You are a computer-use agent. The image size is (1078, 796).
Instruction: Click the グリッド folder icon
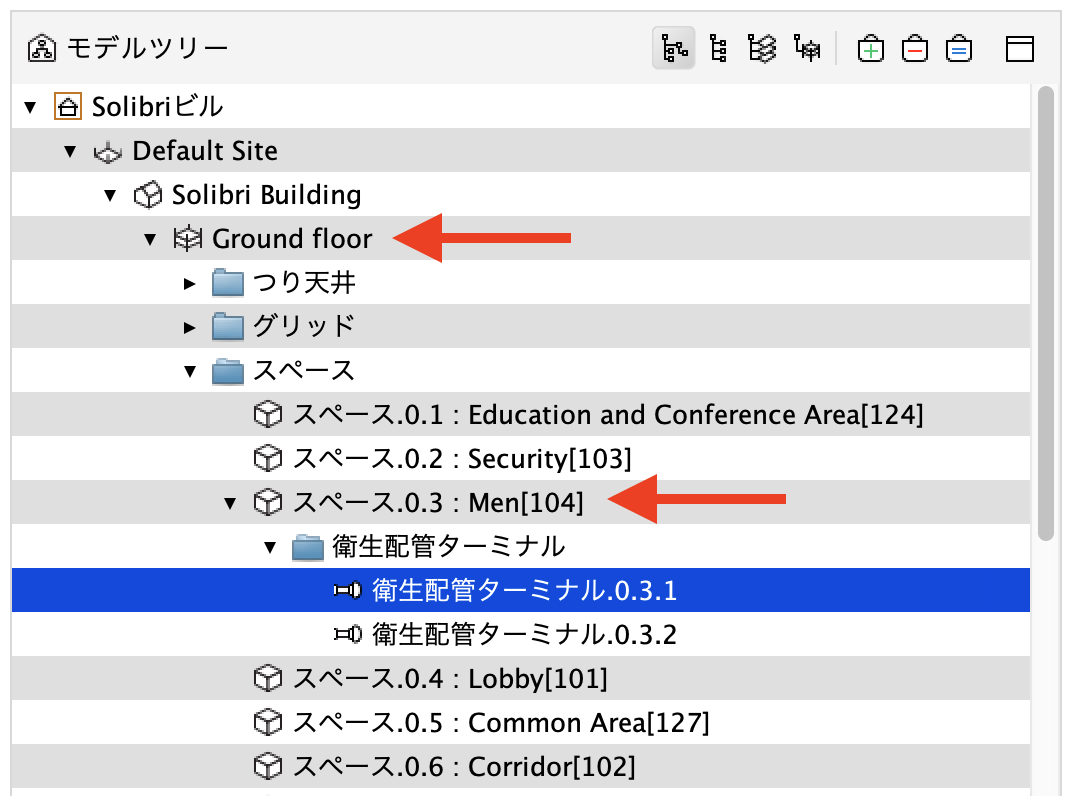(x=228, y=327)
